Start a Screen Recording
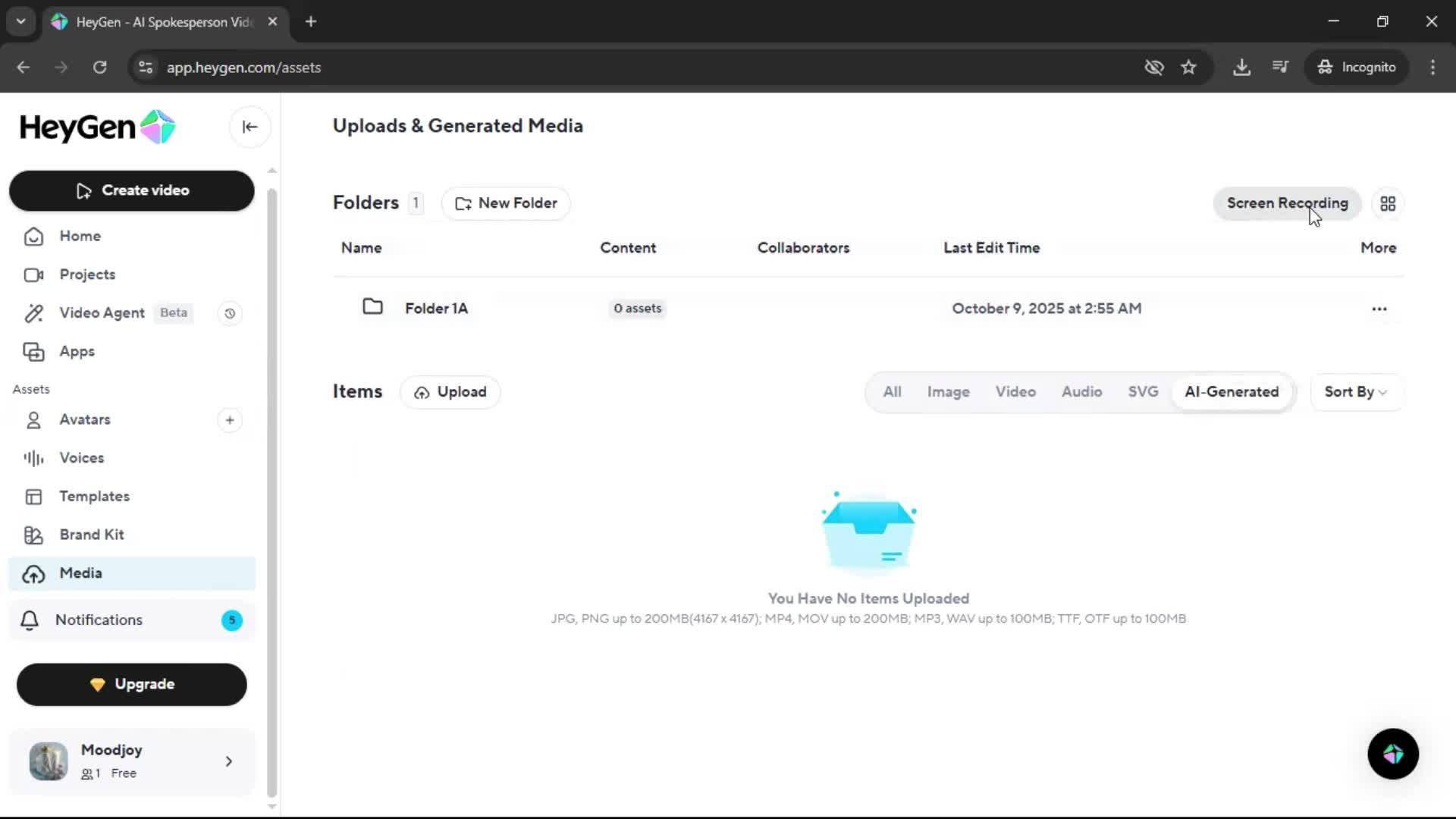 click(x=1287, y=203)
